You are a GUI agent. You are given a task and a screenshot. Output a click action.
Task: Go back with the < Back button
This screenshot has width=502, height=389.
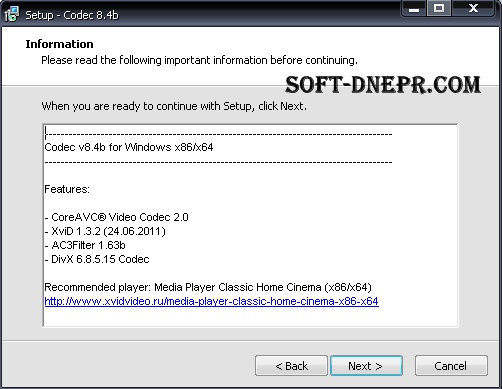point(291,366)
